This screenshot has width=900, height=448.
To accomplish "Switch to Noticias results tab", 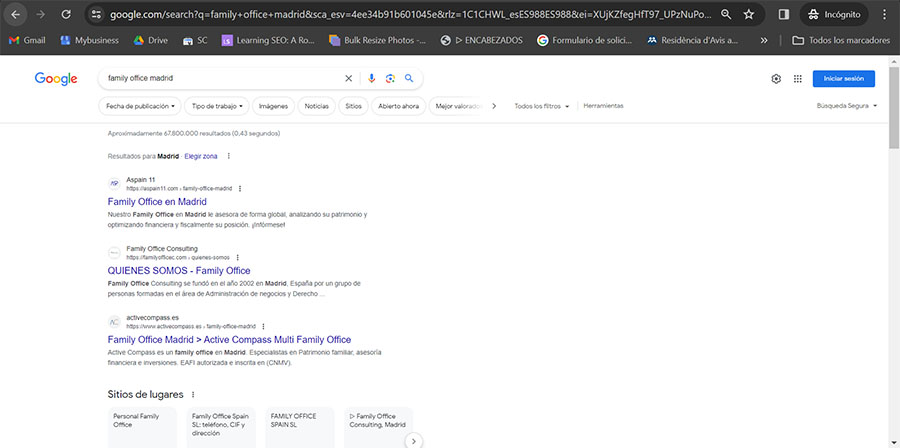I will click(x=317, y=106).
